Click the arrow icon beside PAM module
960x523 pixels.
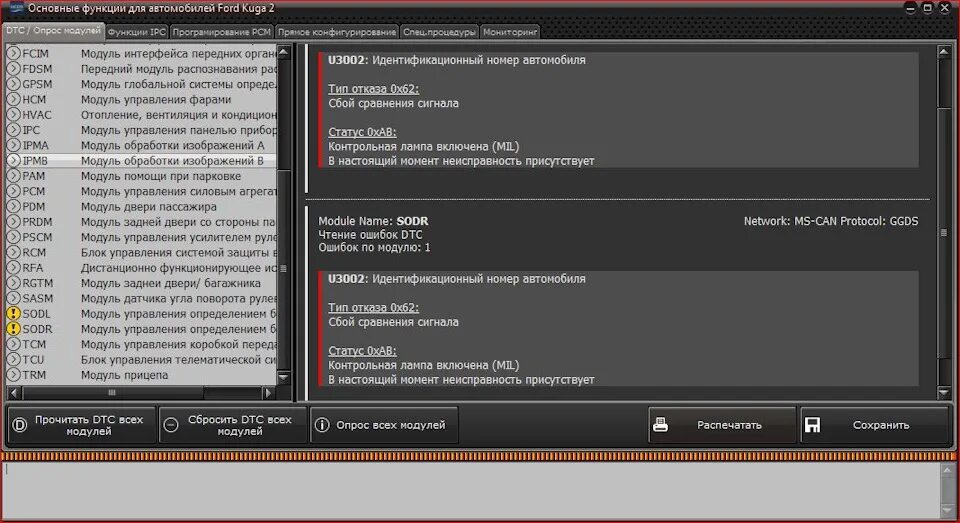tap(13, 176)
